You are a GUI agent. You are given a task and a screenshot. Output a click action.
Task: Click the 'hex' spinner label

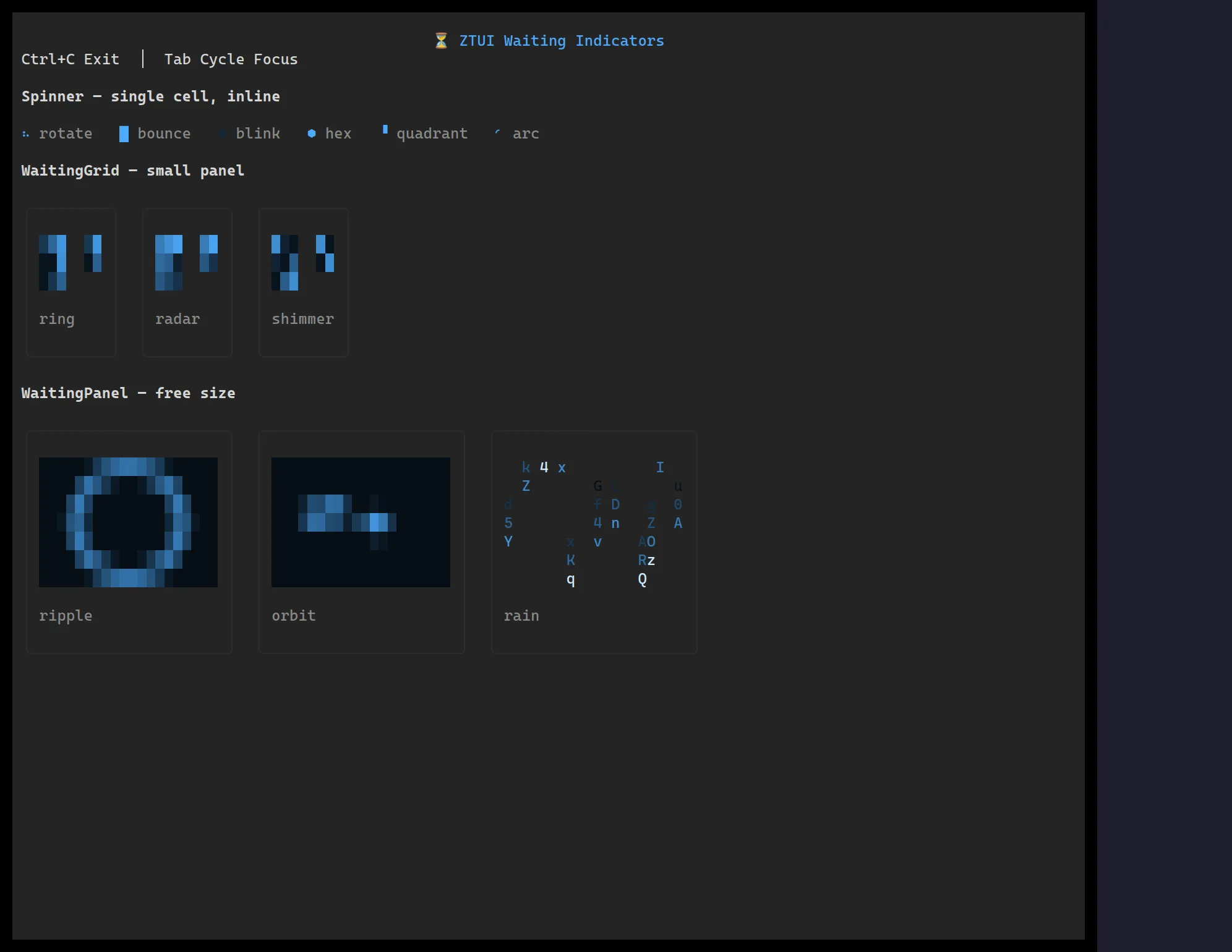coord(338,134)
